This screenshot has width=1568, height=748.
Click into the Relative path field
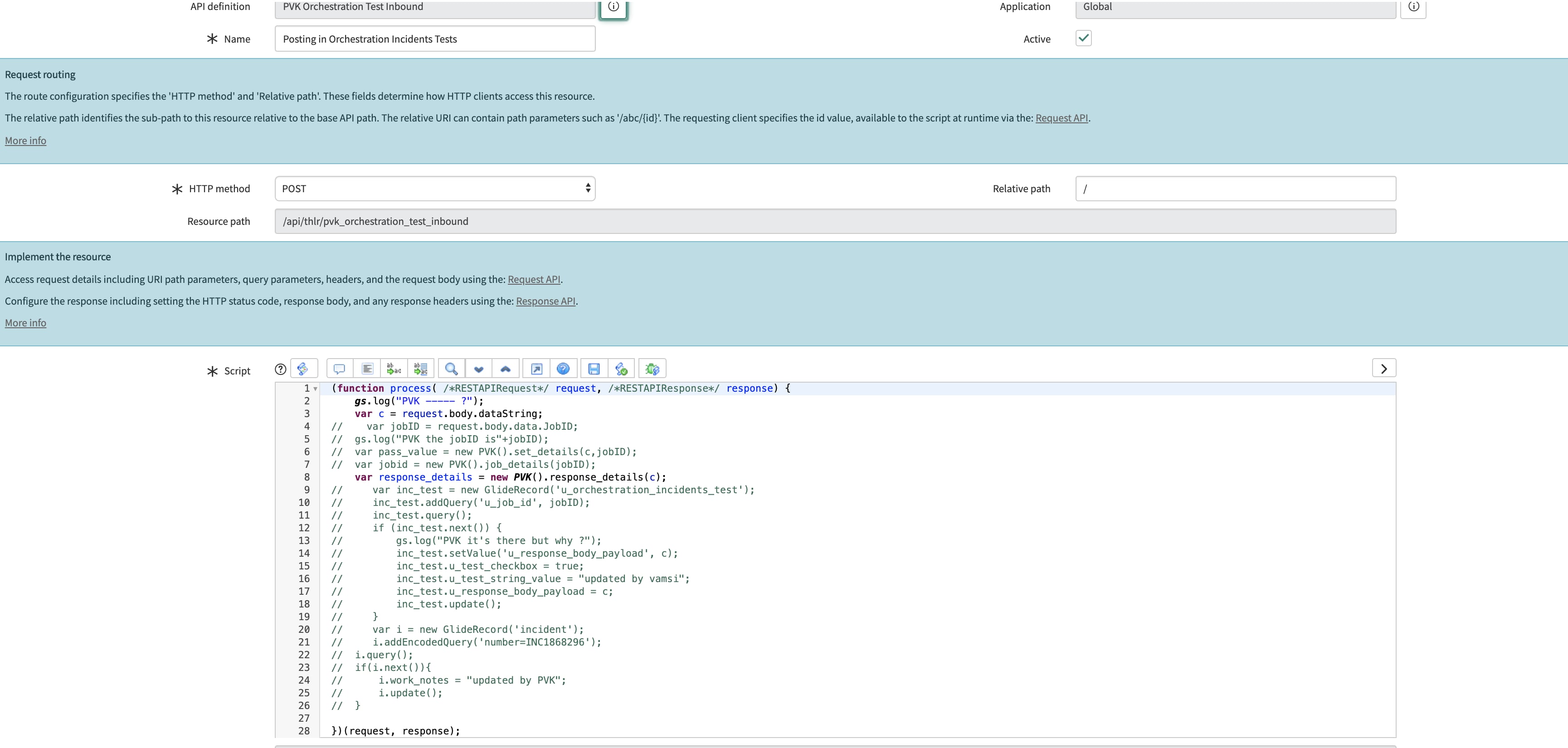pyautogui.click(x=1235, y=189)
